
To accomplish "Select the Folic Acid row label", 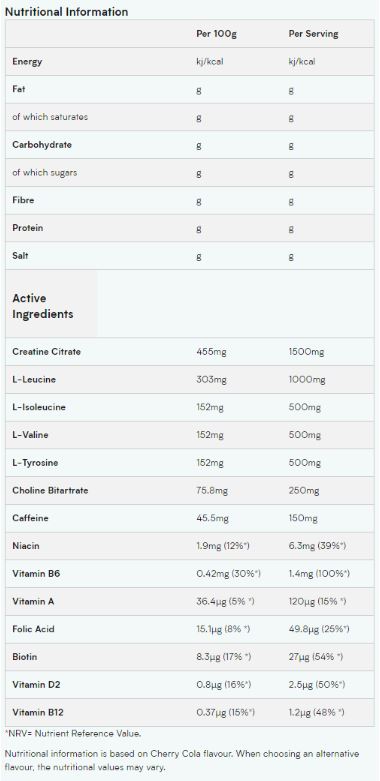I will tap(33, 629).
